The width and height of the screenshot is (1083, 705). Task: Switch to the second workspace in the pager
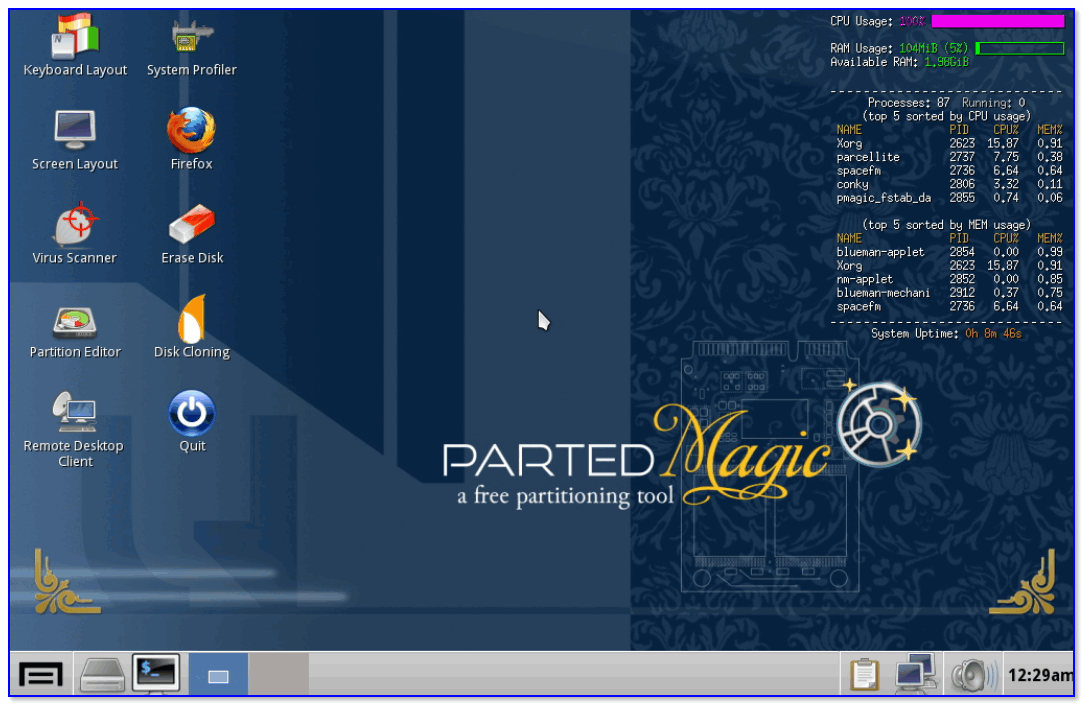(x=278, y=676)
